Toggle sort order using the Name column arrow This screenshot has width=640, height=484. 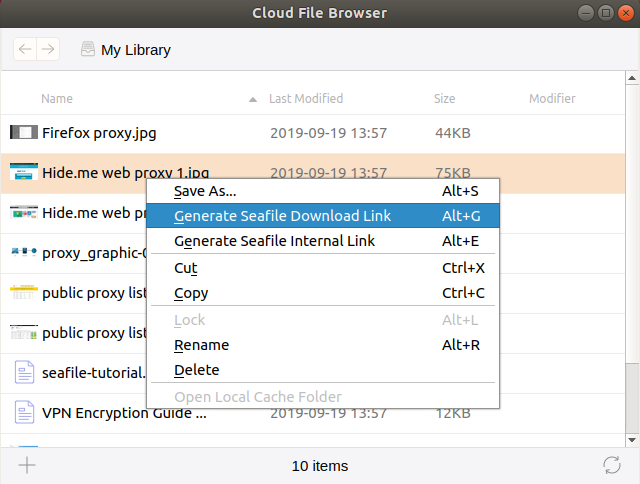253,99
